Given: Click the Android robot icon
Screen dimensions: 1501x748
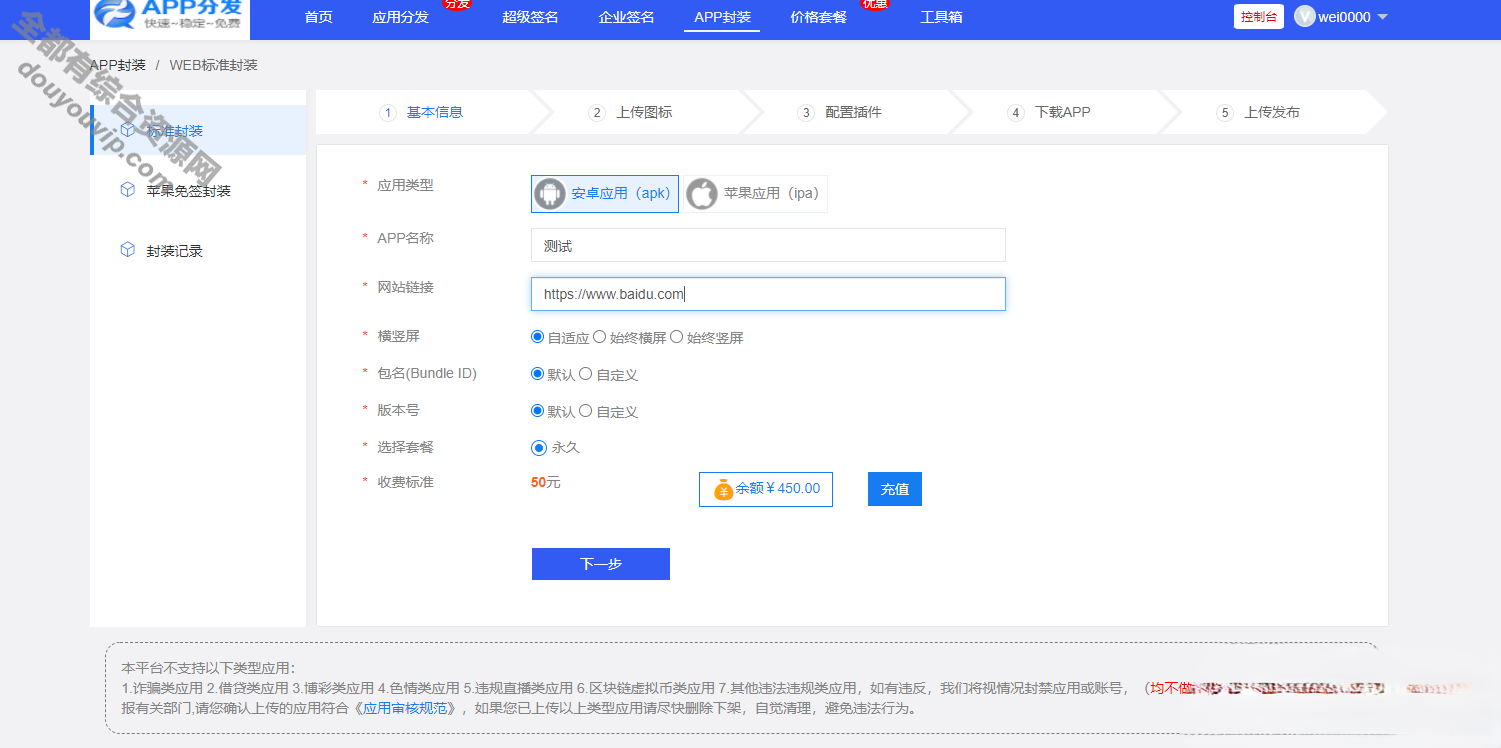Looking at the screenshot, I should (550, 194).
